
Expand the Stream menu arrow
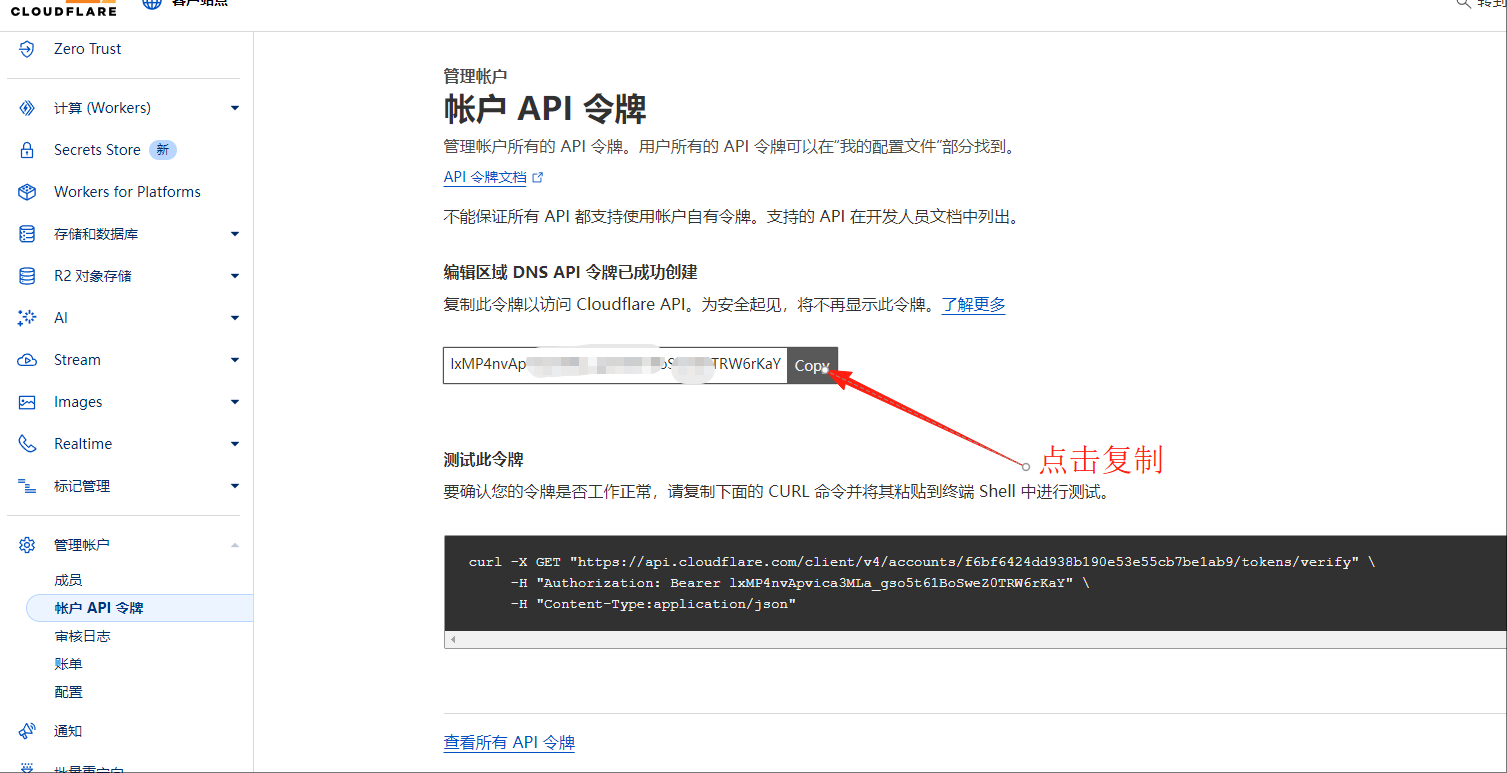pos(235,360)
